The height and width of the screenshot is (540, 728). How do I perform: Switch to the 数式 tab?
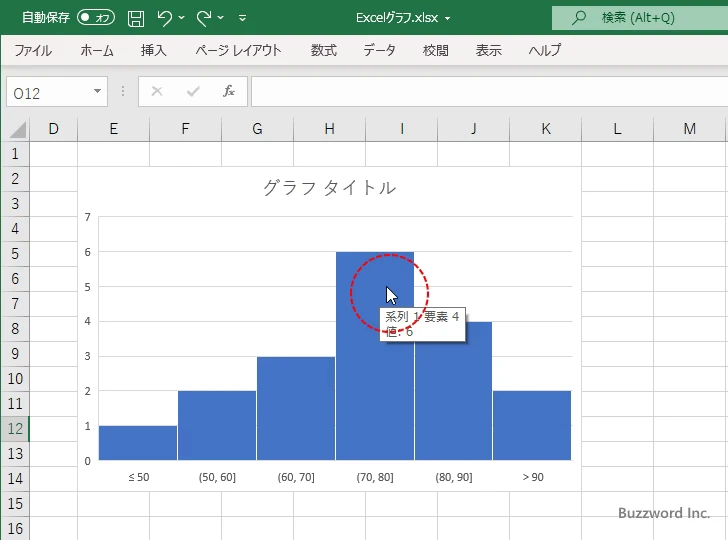(x=324, y=50)
